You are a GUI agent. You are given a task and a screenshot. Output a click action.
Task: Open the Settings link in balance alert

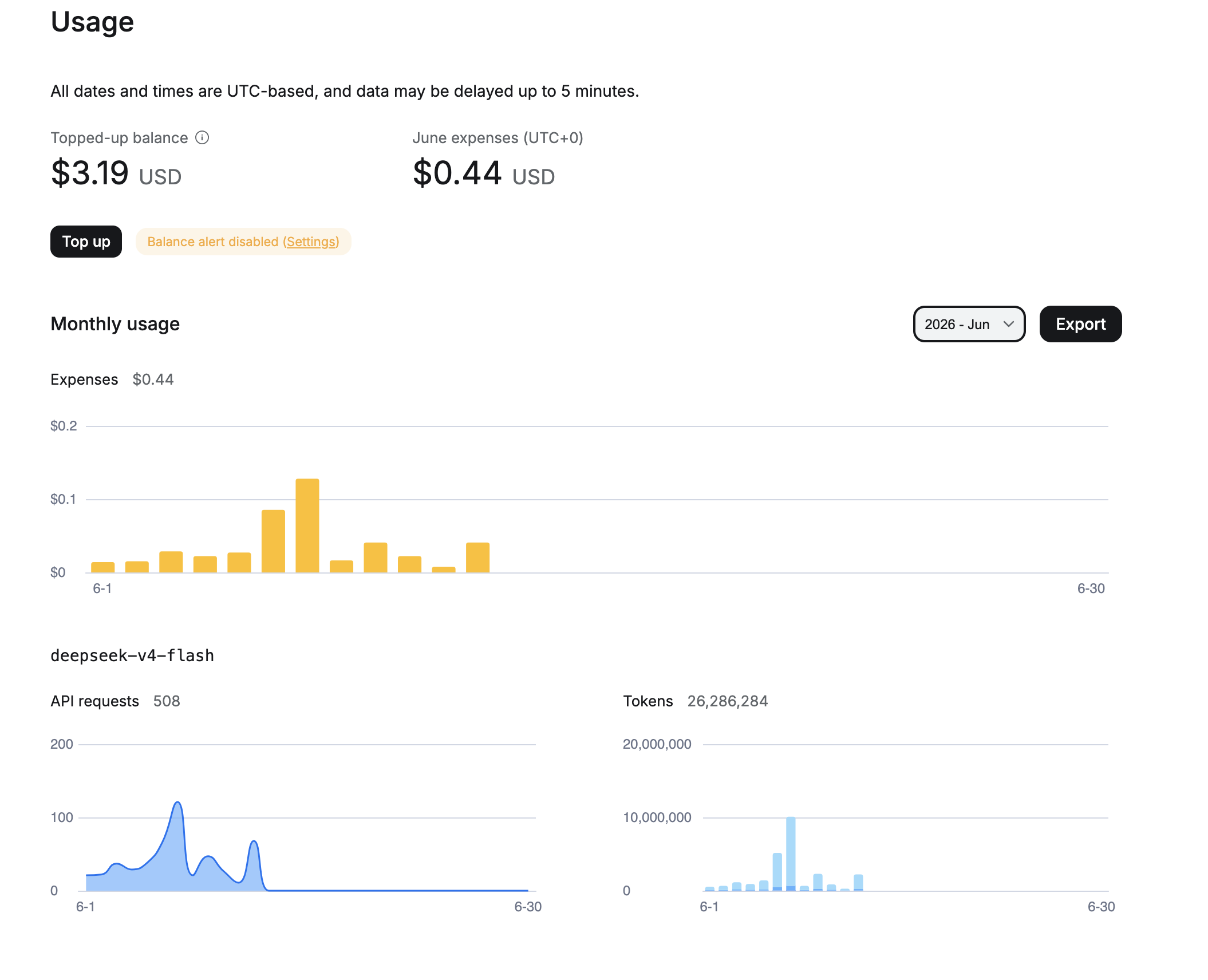tap(311, 242)
